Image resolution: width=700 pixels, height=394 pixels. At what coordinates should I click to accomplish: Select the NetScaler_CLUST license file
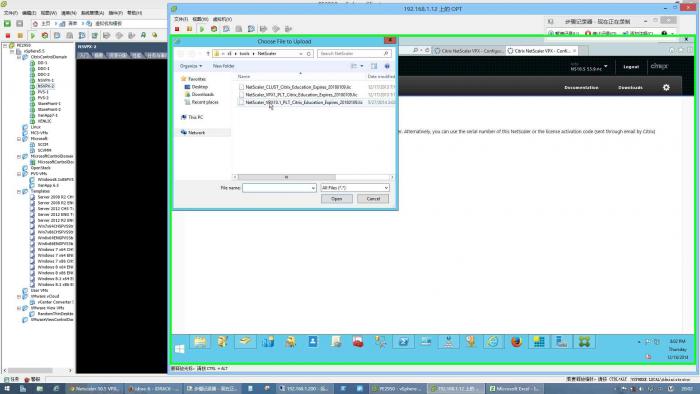click(298, 87)
